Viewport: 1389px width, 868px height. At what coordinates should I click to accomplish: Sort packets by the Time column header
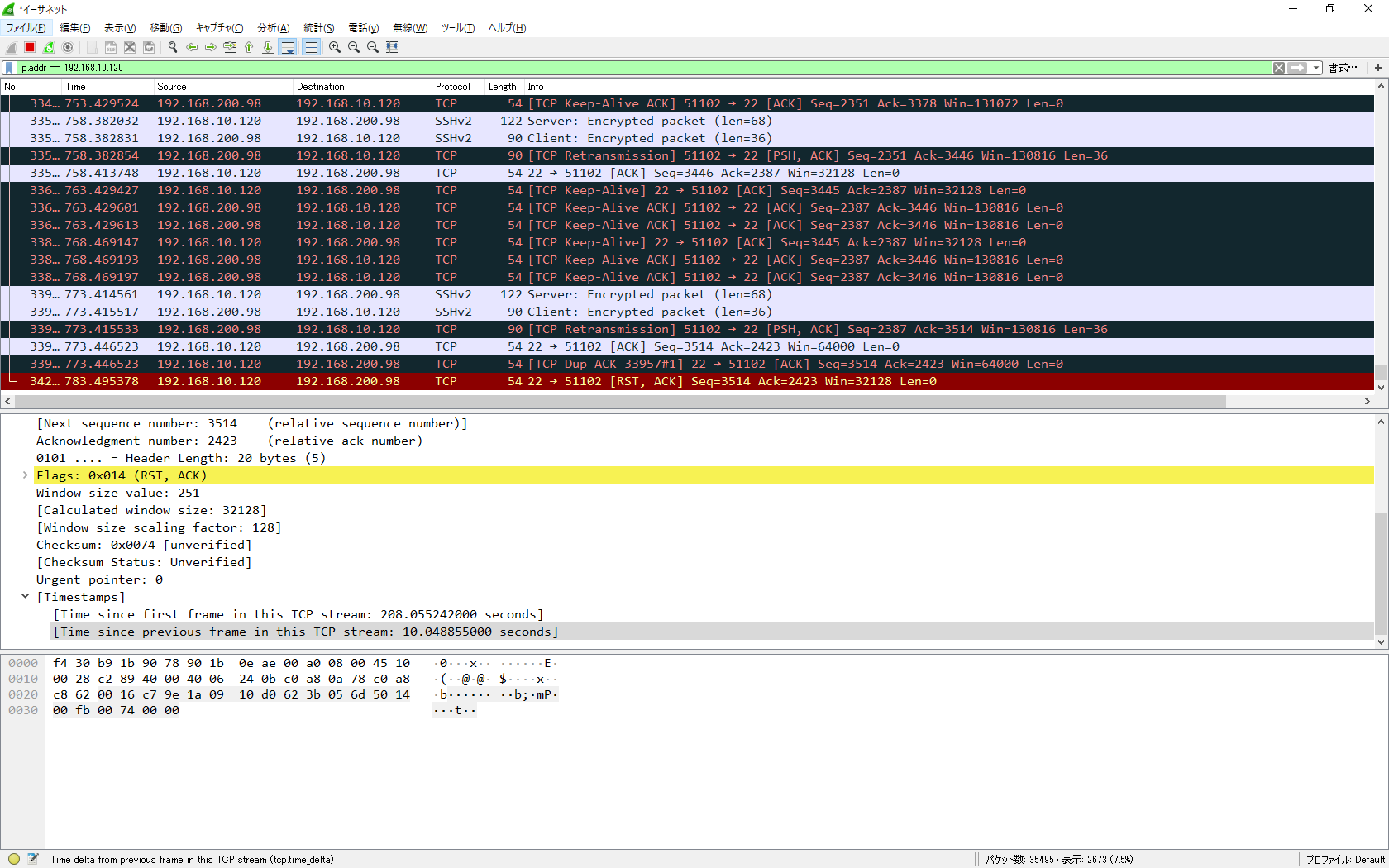tap(107, 87)
